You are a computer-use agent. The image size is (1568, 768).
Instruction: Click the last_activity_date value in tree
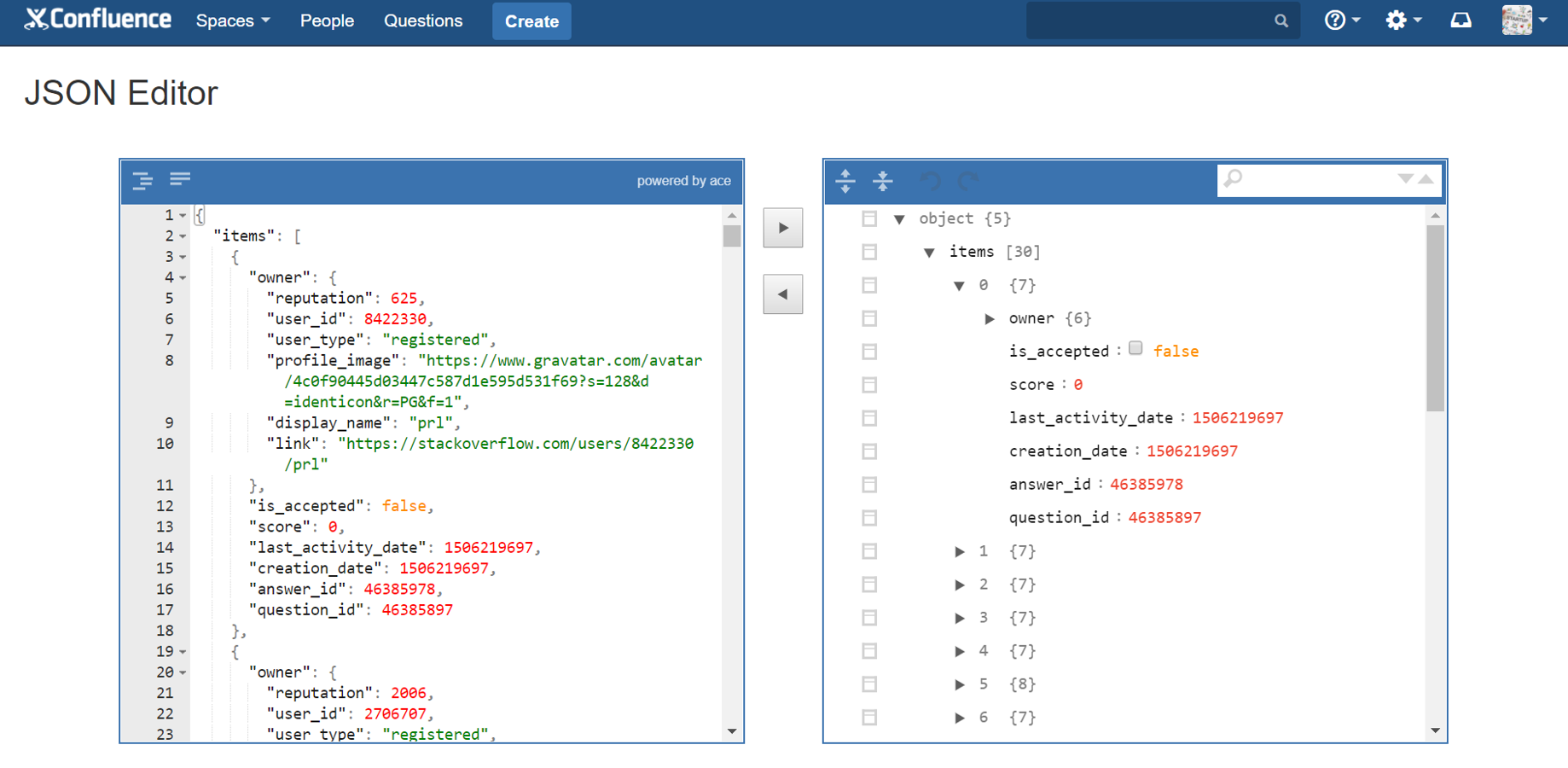tap(1238, 418)
